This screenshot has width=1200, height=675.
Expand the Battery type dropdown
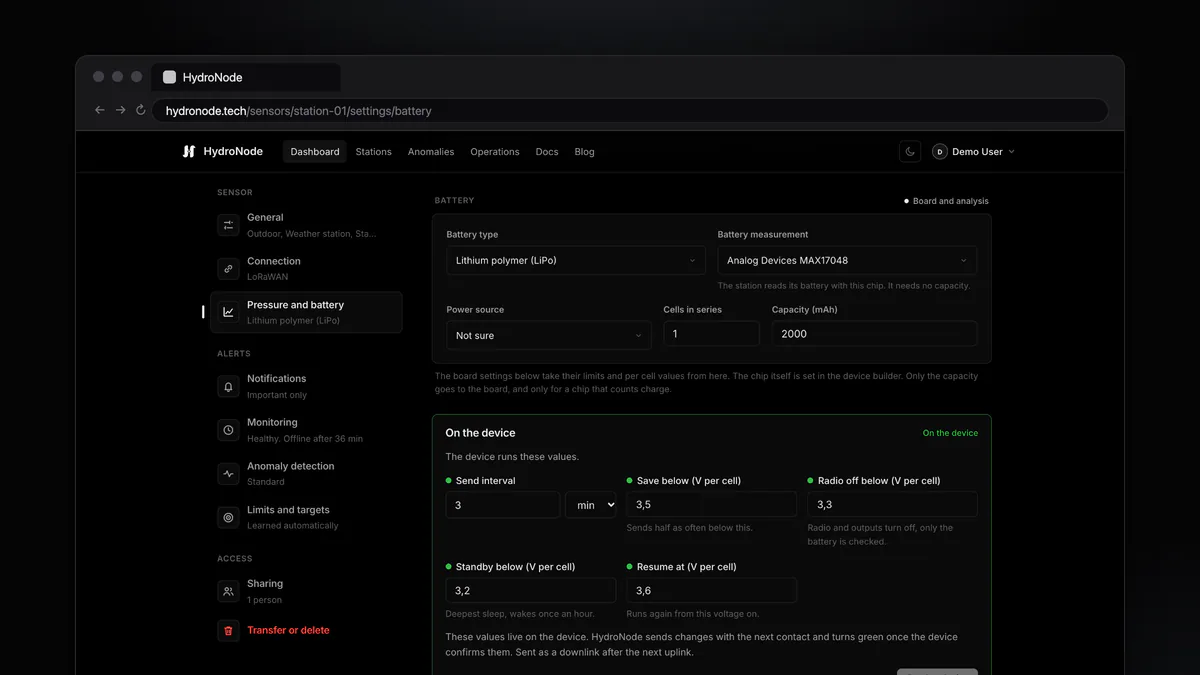575,260
